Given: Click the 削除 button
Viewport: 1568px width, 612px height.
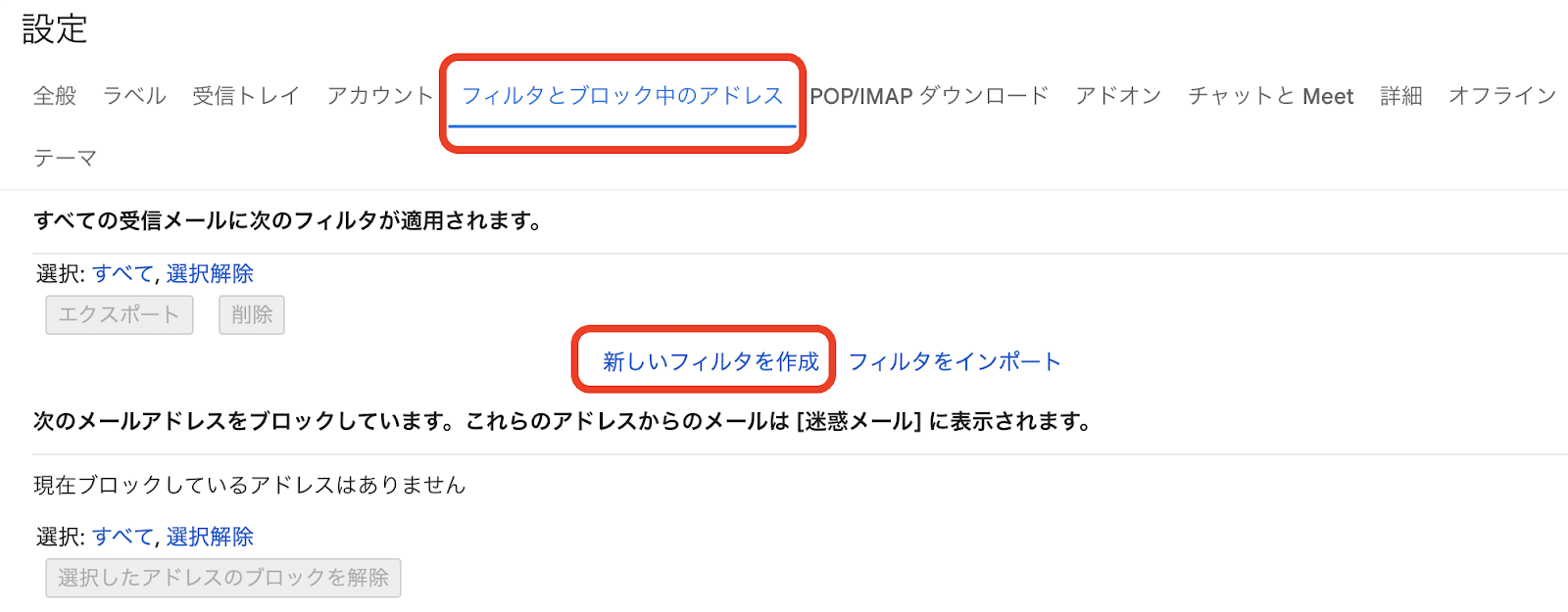Looking at the screenshot, I should [x=252, y=315].
